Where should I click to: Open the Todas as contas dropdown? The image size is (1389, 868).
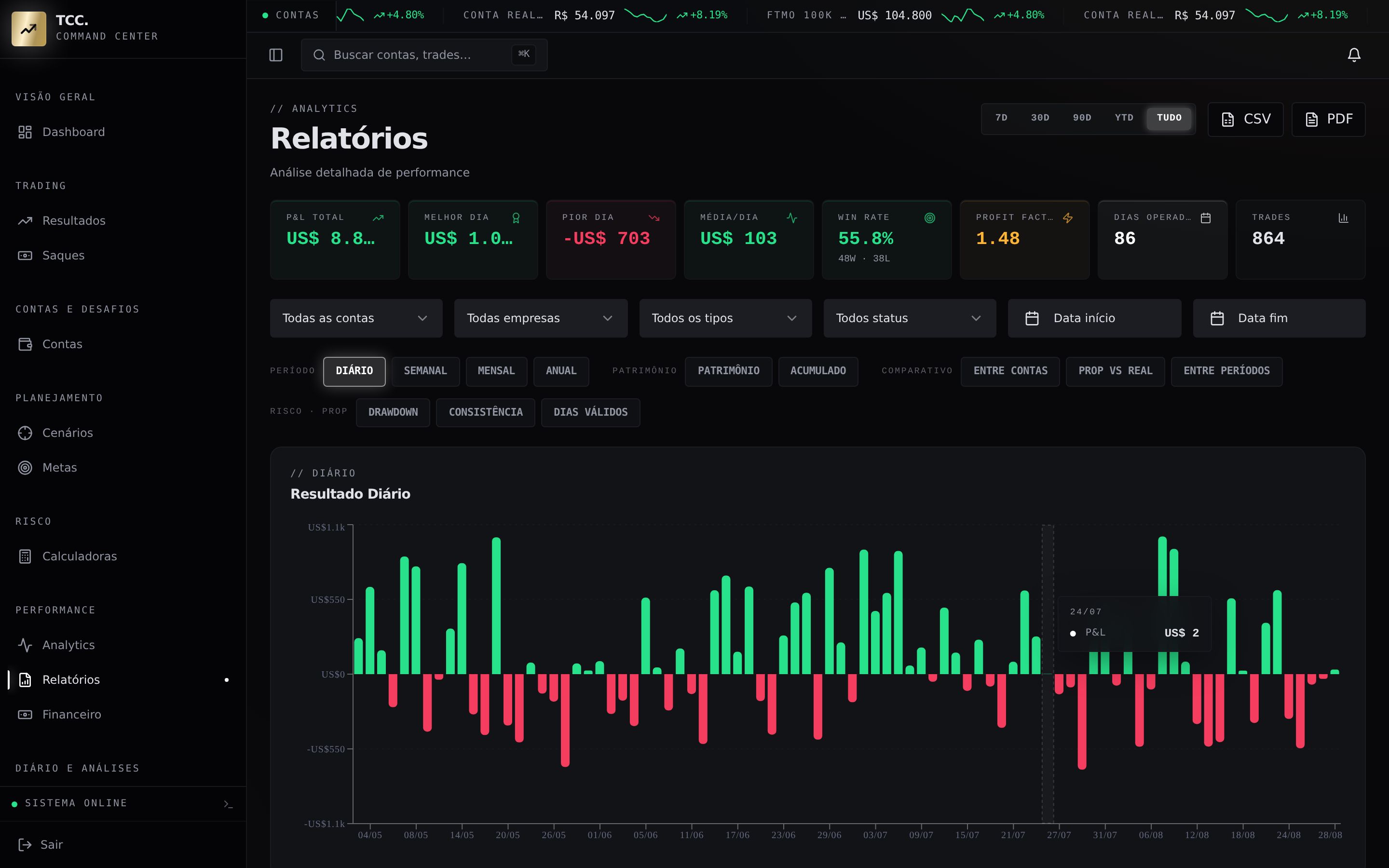click(356, 318)
